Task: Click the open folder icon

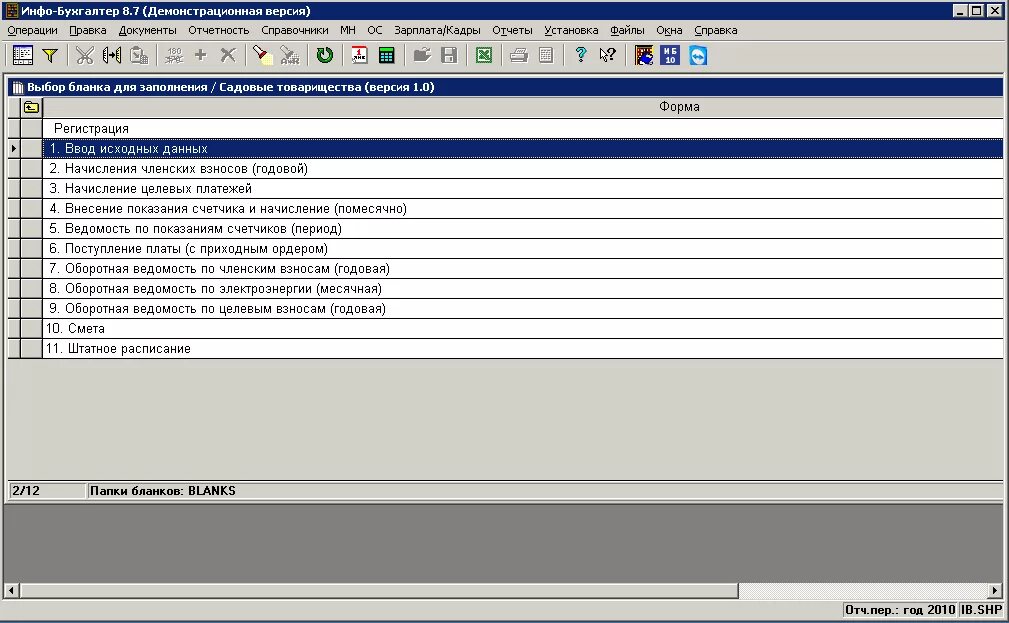Action: 422,55
